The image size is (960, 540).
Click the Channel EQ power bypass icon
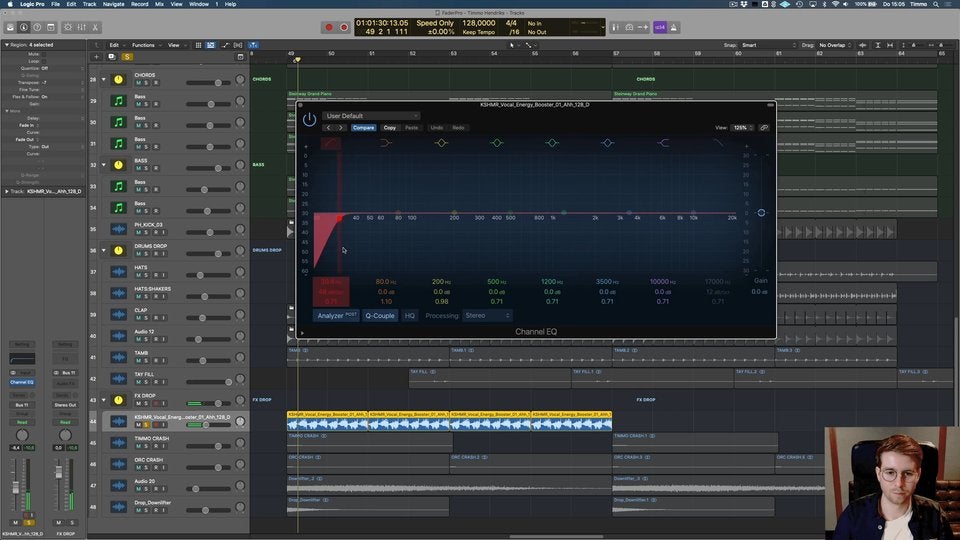309,119
